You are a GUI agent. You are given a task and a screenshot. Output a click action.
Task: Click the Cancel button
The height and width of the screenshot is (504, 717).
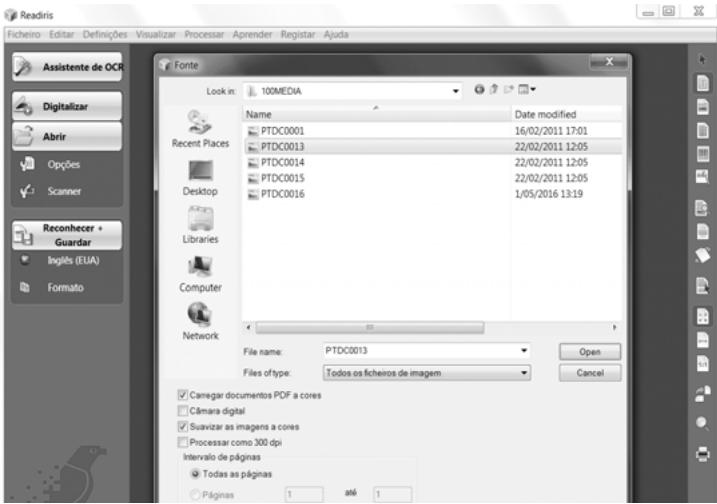point(589,373)
